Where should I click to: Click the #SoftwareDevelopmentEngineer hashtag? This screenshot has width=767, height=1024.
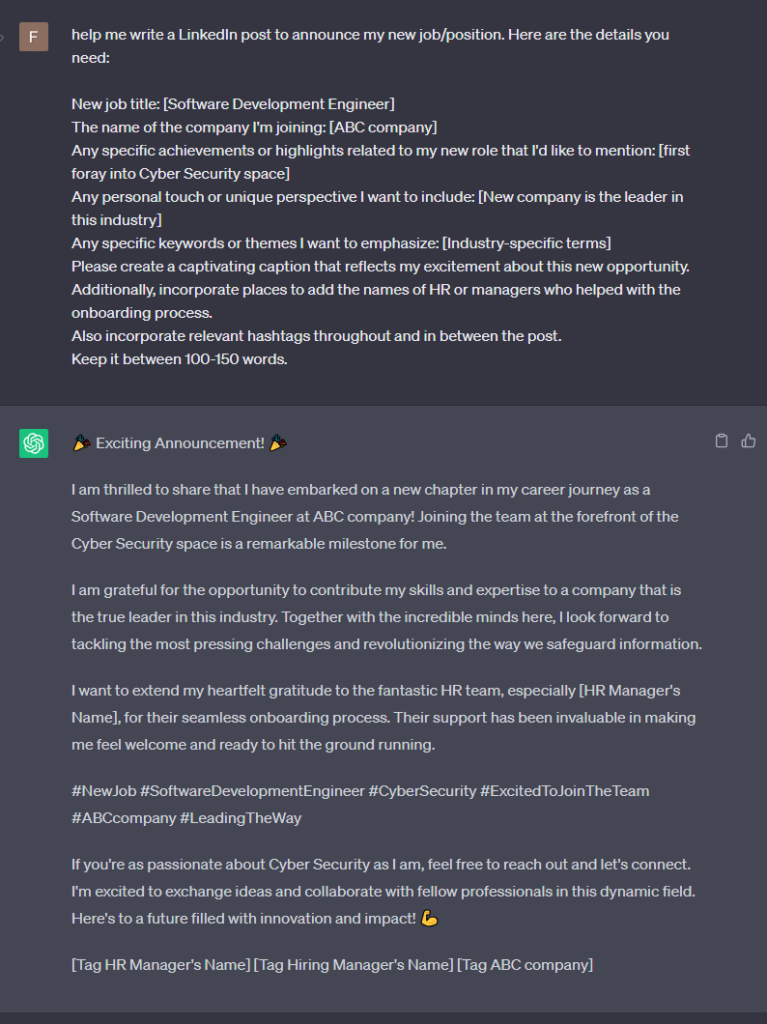click(x=252, y=791)
